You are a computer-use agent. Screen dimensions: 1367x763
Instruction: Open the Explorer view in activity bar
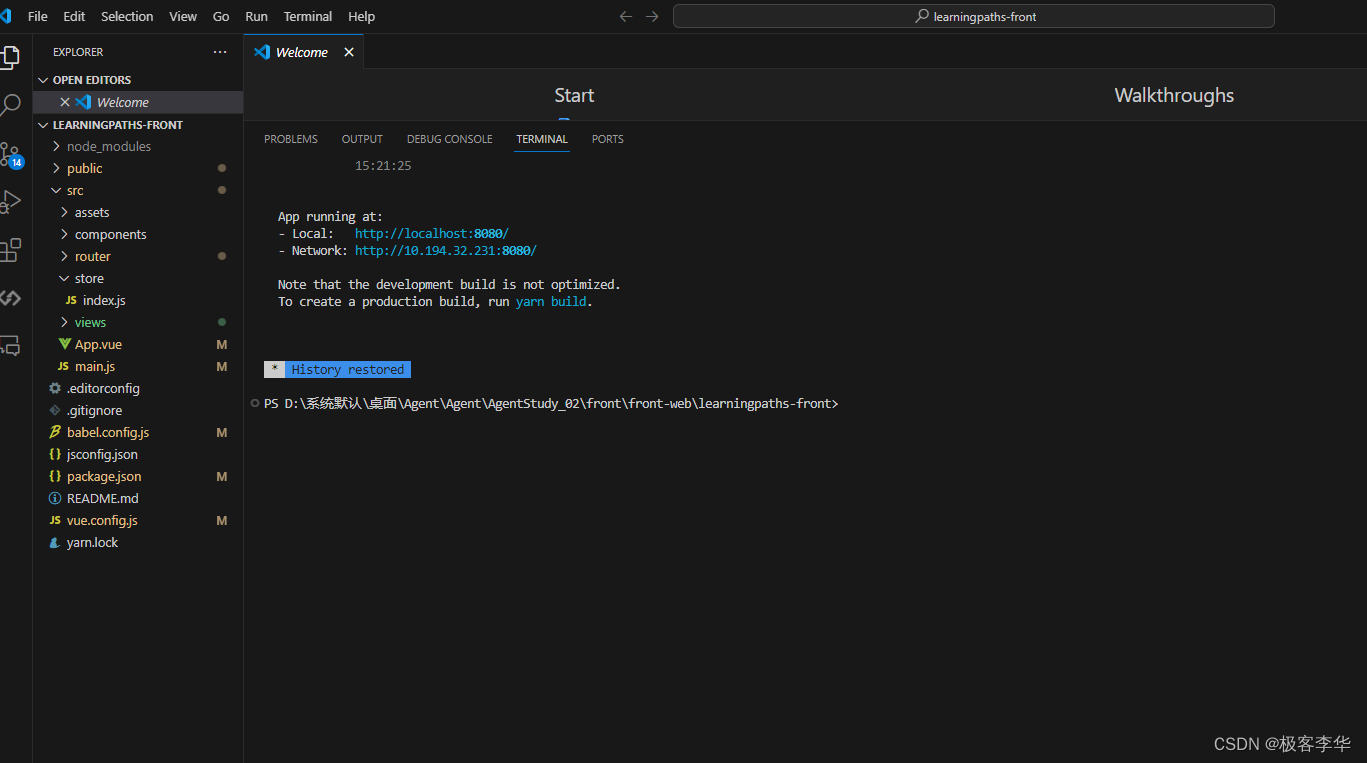click(9, 57)
